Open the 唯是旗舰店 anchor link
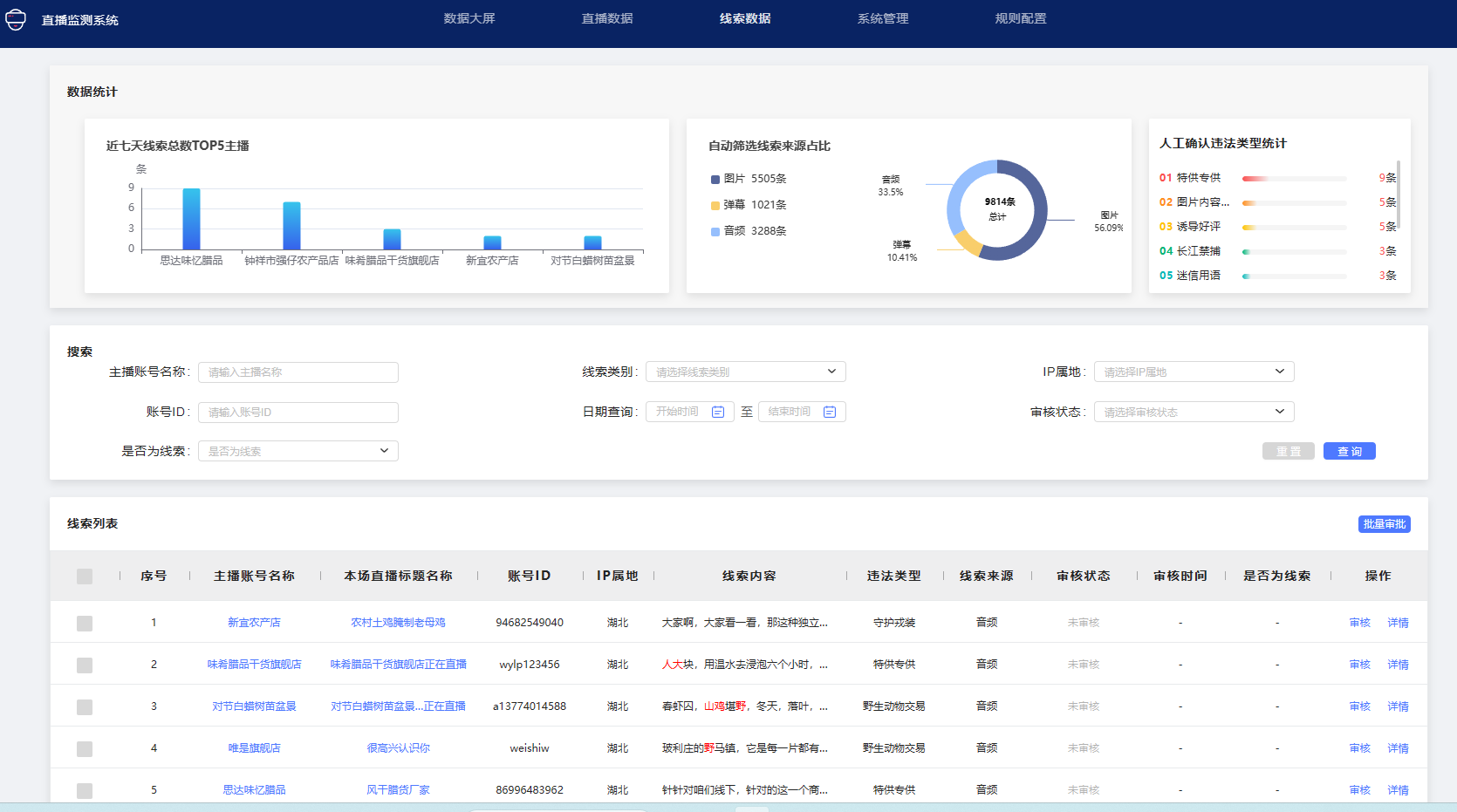 254,748
